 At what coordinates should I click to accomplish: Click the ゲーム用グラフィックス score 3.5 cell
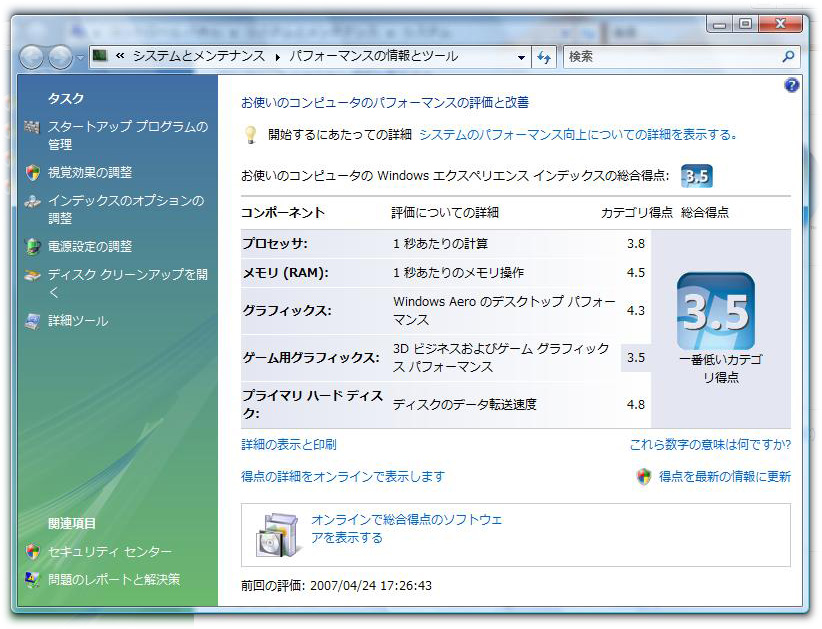[636, 358]
